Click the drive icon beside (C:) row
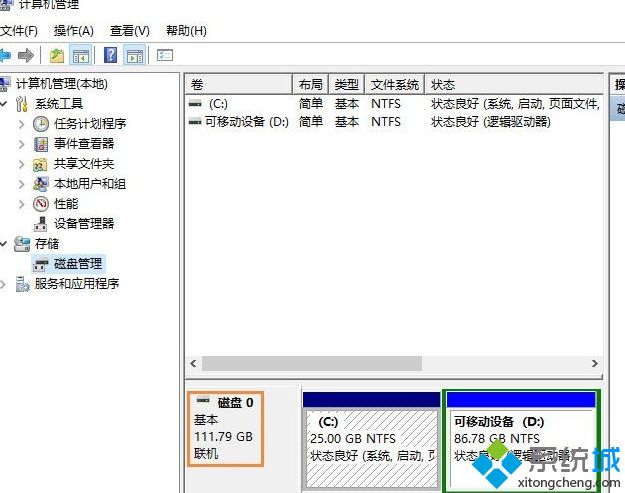This screenshot has width=625, height=493. coord(195,104)
